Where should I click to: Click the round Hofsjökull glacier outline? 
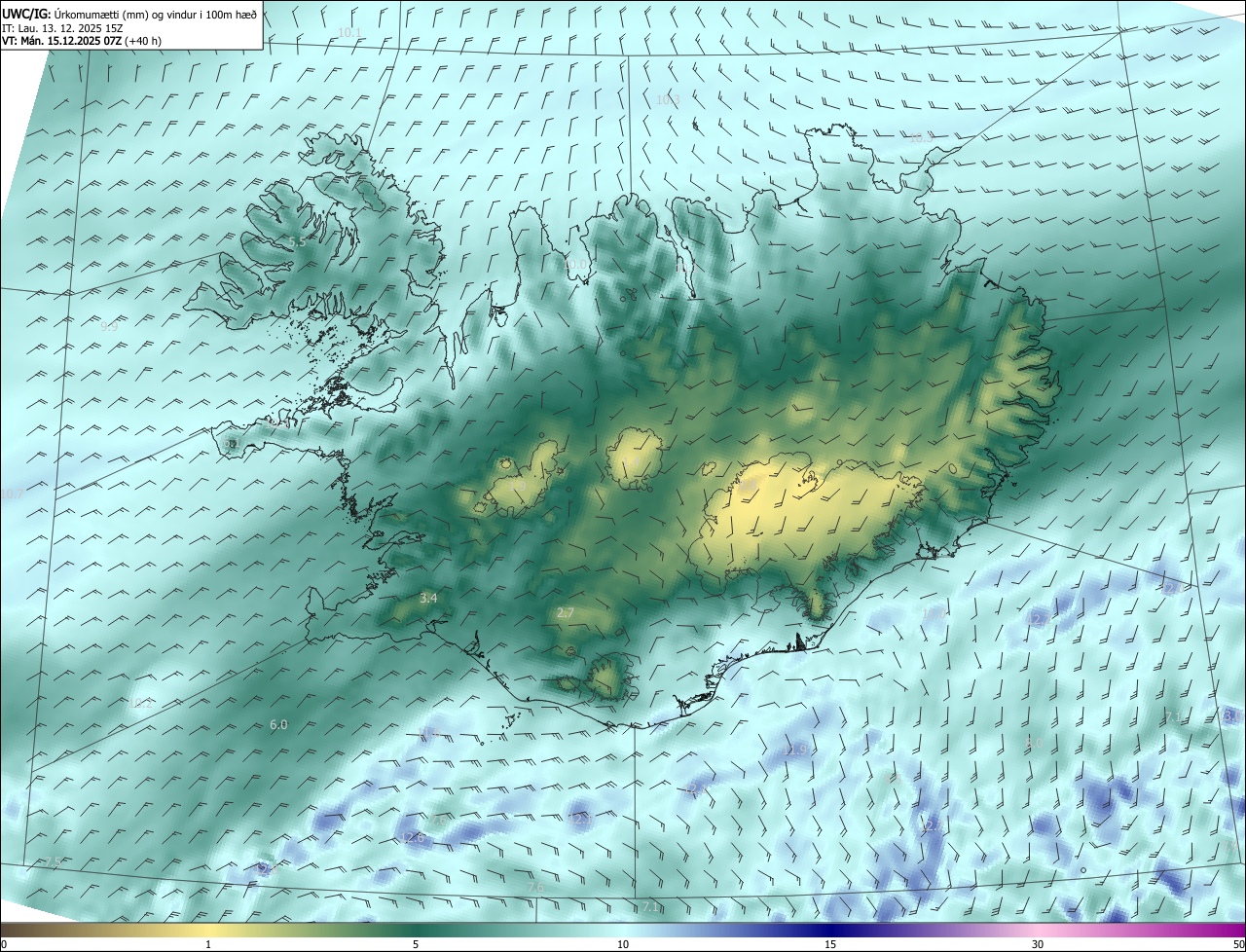[x=635, y=458]
